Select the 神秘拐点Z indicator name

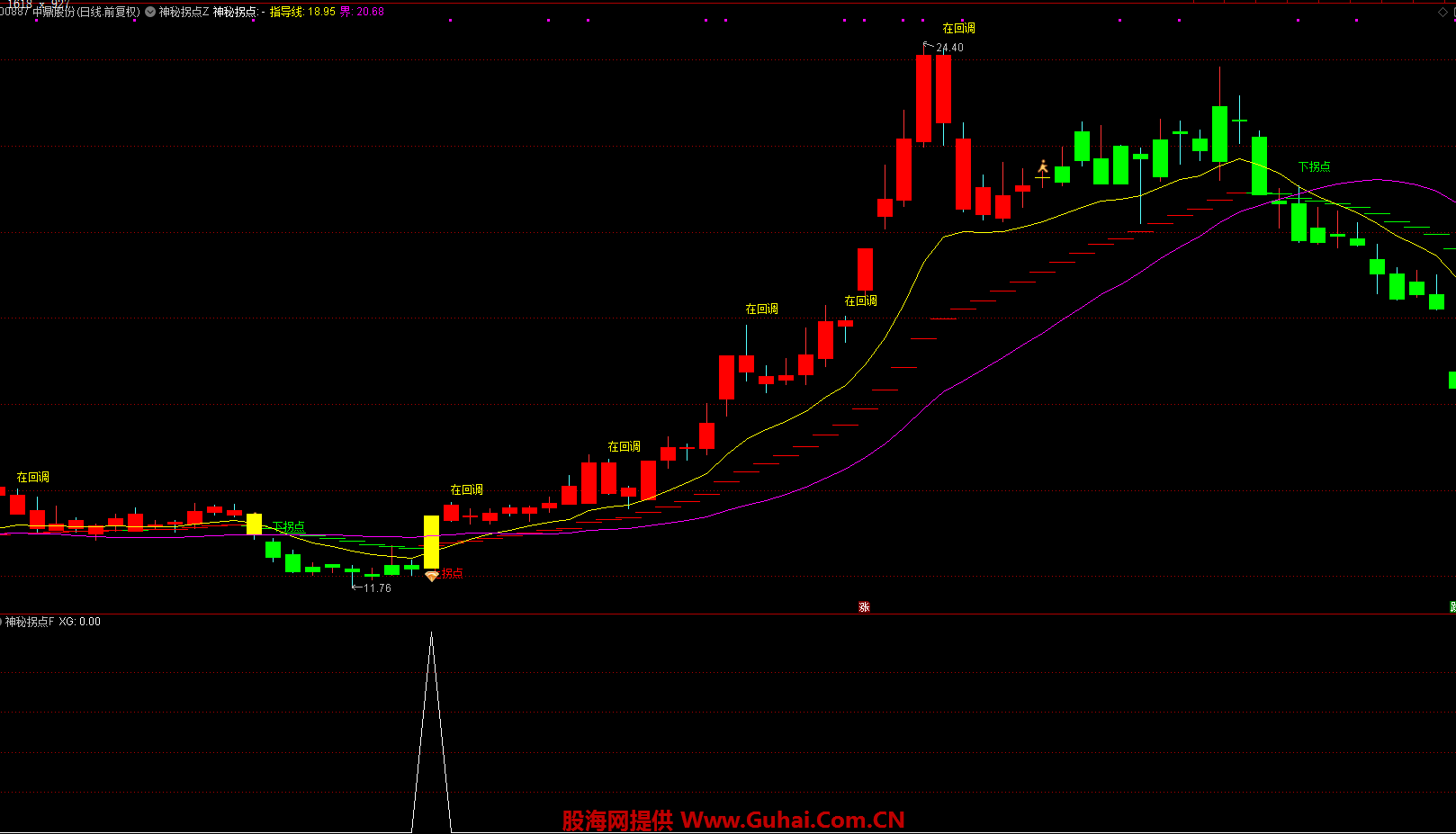(184, 12)
